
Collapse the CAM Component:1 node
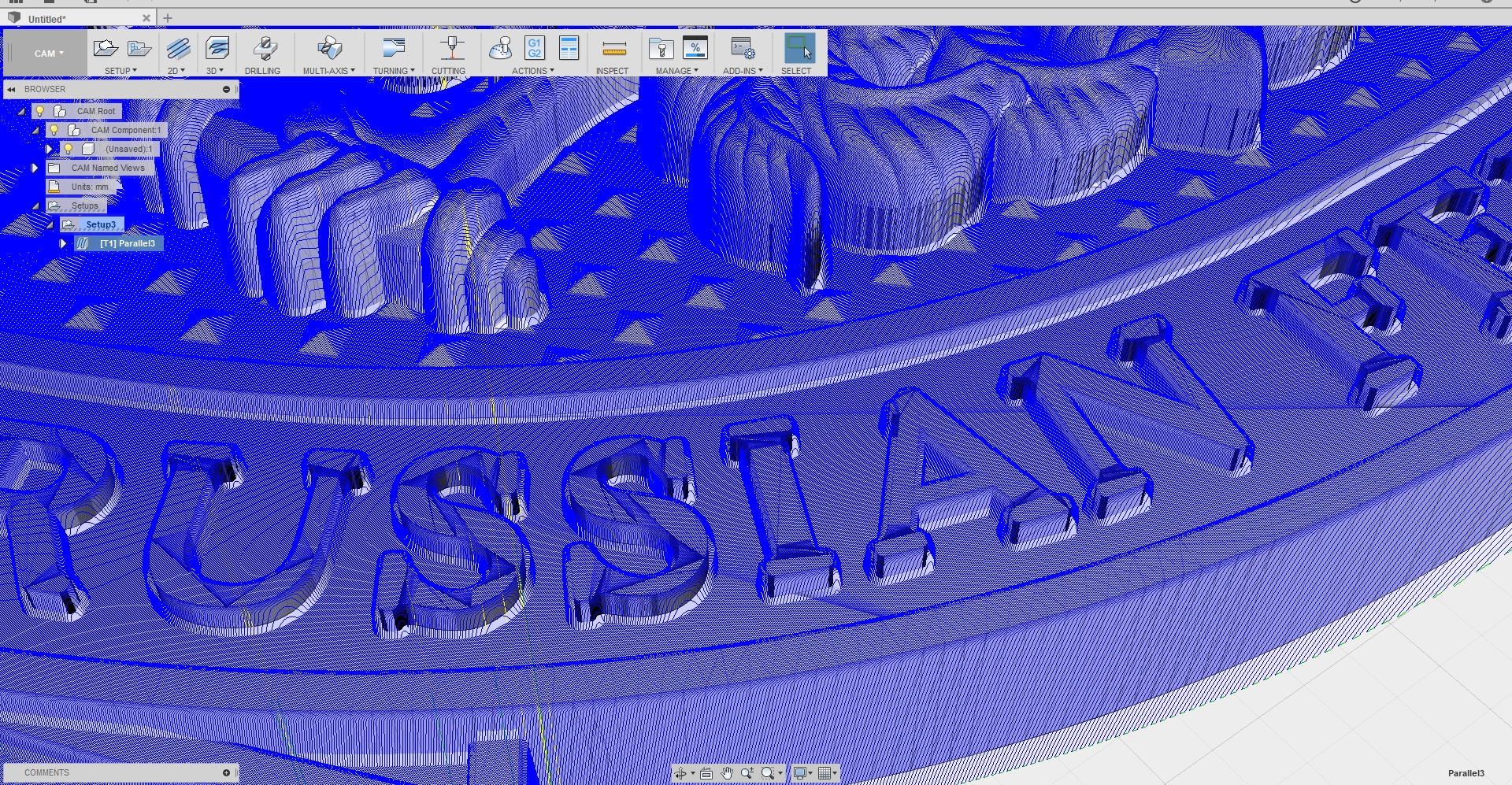(35, 131)
